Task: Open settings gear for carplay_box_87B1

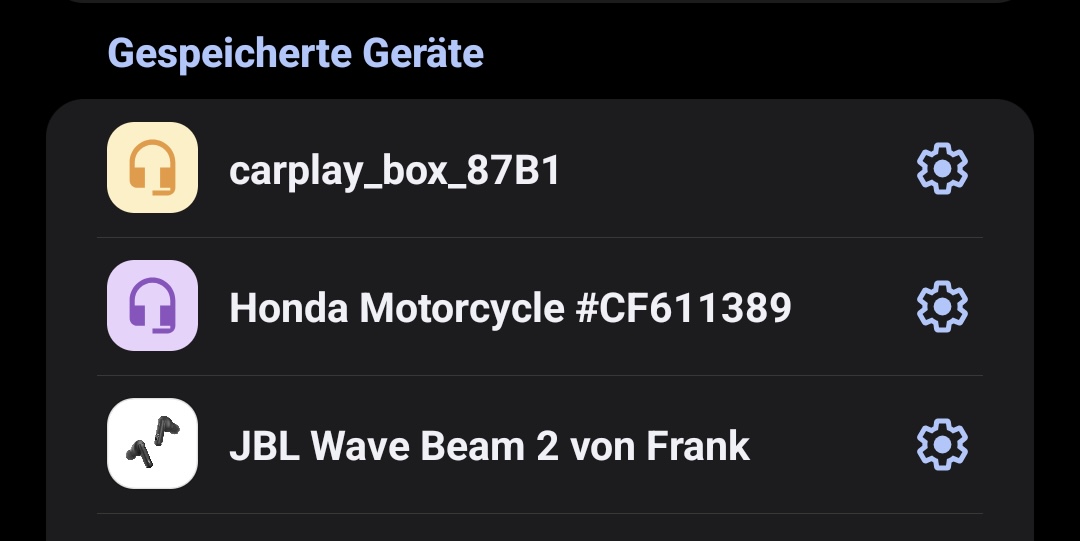Action: (x=942, y=170)
